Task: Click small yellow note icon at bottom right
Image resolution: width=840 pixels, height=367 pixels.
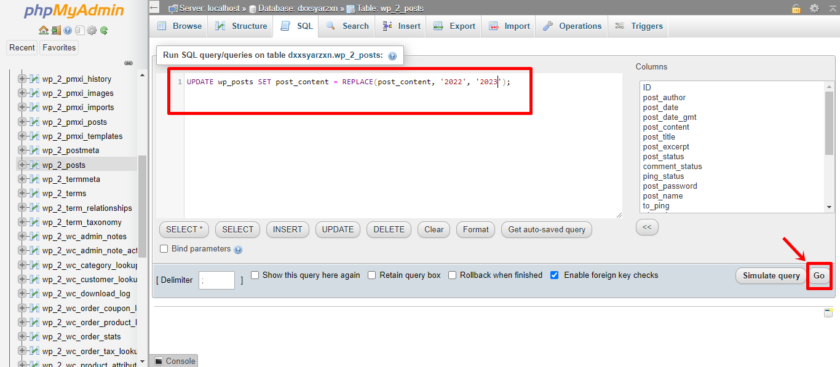Action: 828,313
